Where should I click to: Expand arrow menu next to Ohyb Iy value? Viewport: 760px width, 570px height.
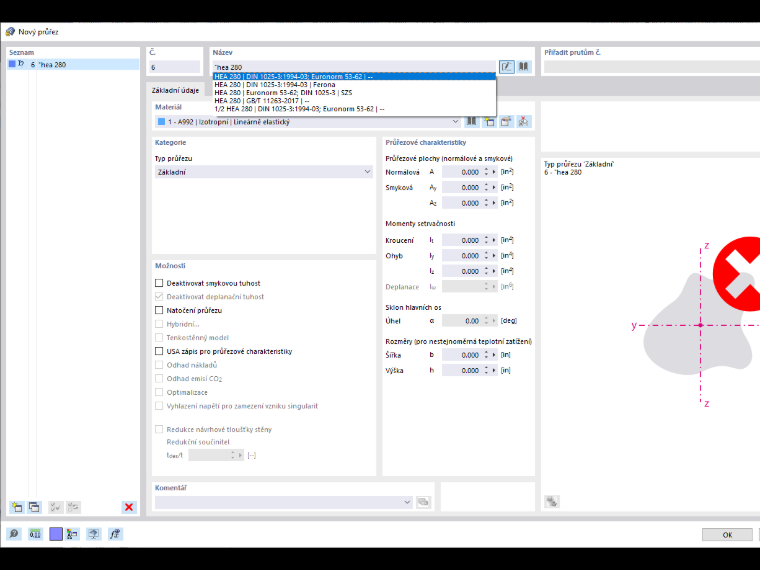494,256
